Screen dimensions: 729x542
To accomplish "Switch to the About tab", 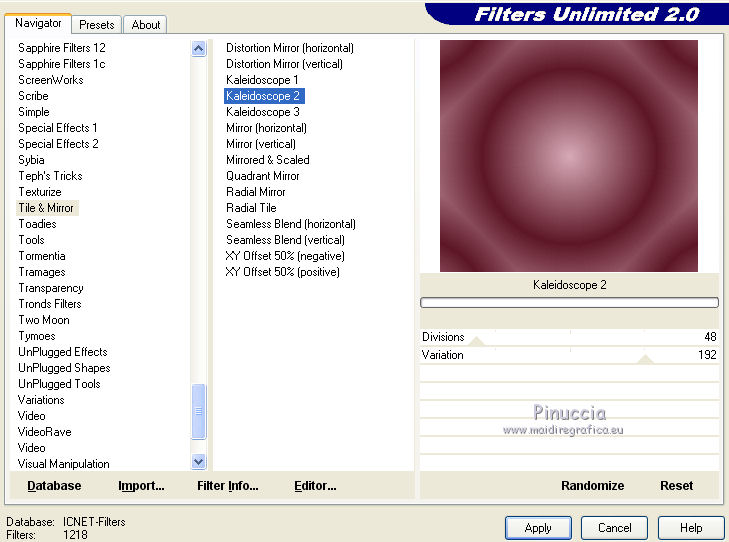I will click(x=146, y=25).
